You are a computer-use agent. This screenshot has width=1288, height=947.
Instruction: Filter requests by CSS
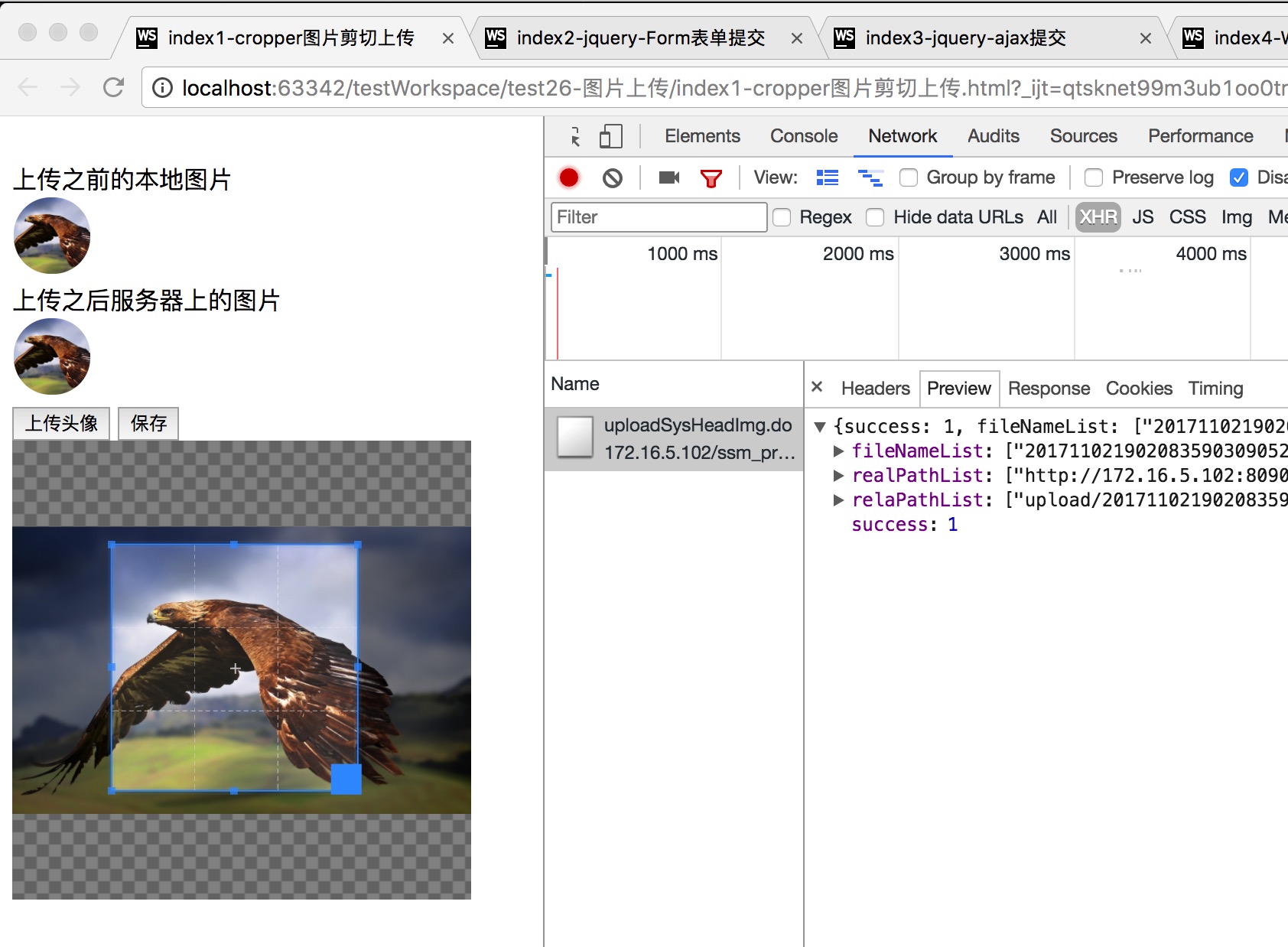1187,217
